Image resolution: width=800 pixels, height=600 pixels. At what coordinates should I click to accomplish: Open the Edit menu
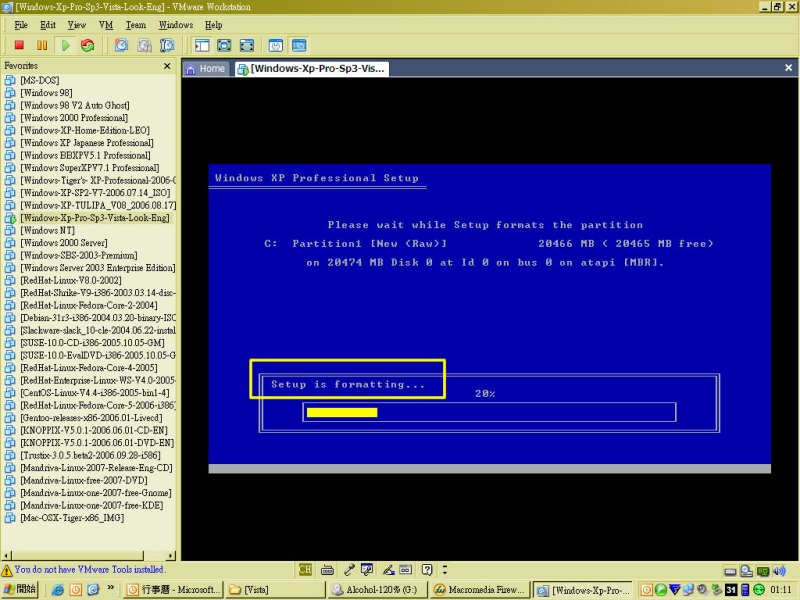coord(48,25)
